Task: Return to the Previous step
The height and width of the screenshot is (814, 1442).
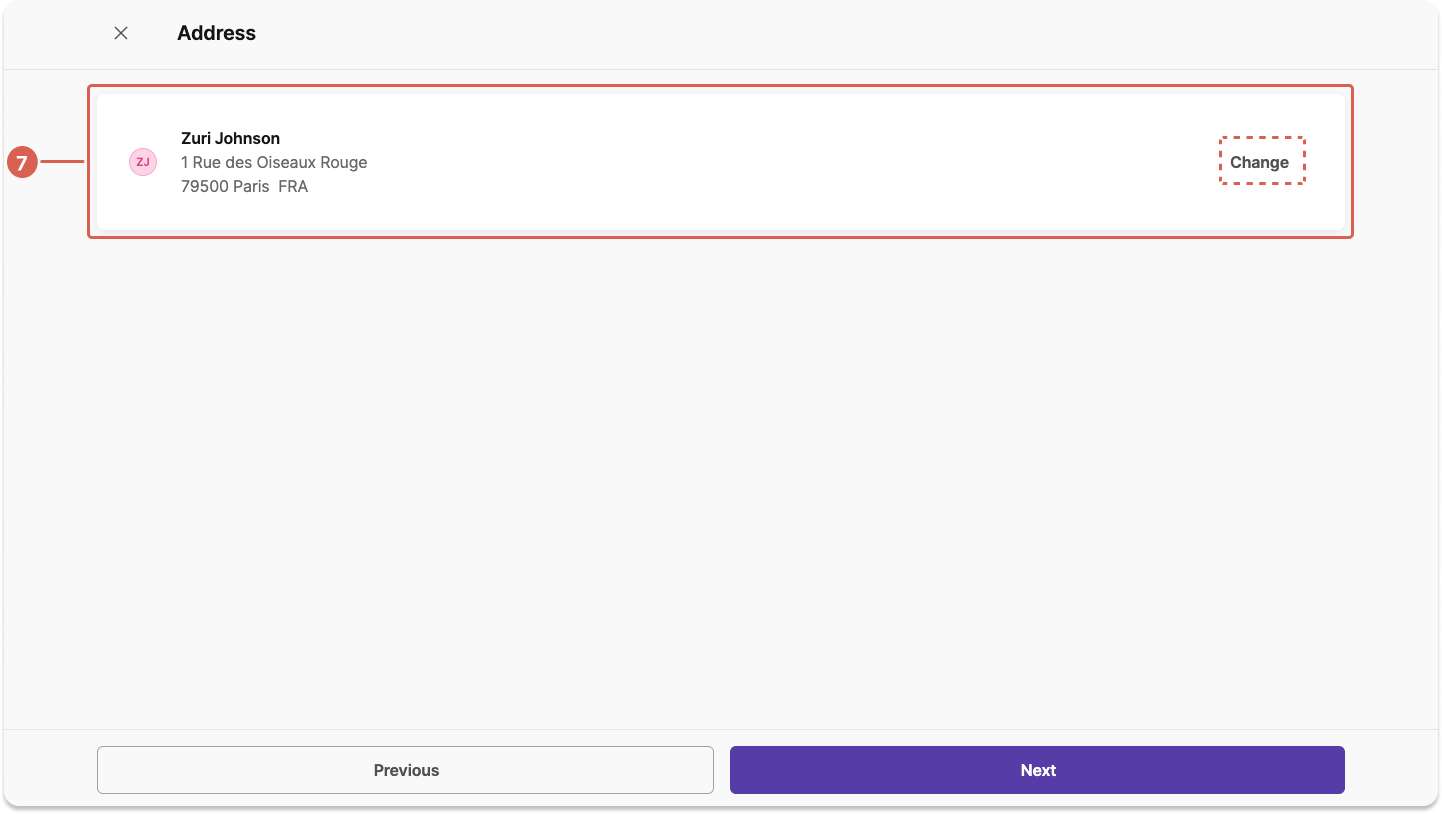Action: coord(405,770)
